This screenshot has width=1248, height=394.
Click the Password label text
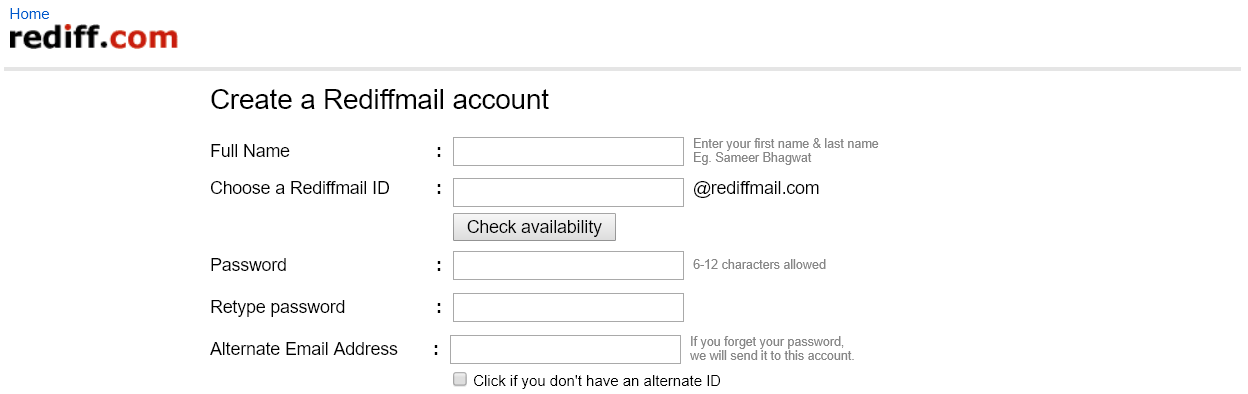248,265
